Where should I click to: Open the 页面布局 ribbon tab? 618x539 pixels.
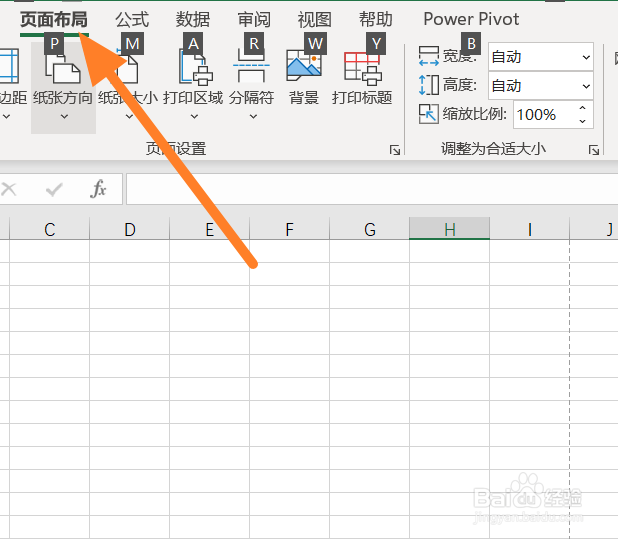click(x=54, y=19)
